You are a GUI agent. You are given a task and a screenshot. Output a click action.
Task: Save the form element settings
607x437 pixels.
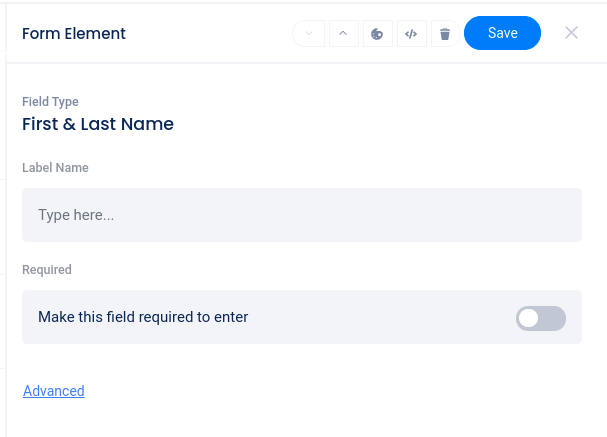tap(502, 33)
